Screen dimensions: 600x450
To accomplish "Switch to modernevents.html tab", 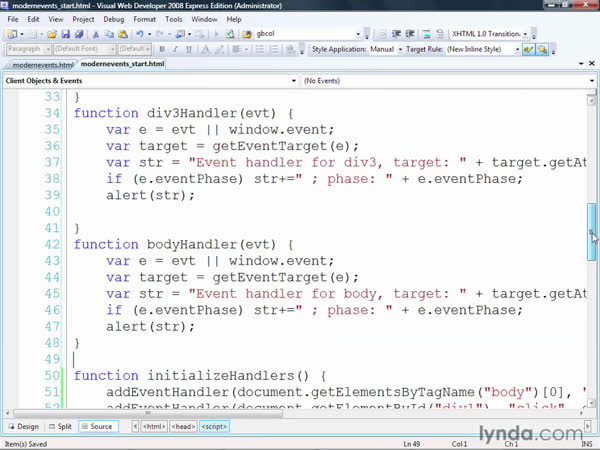I will (x=37, y=64).
